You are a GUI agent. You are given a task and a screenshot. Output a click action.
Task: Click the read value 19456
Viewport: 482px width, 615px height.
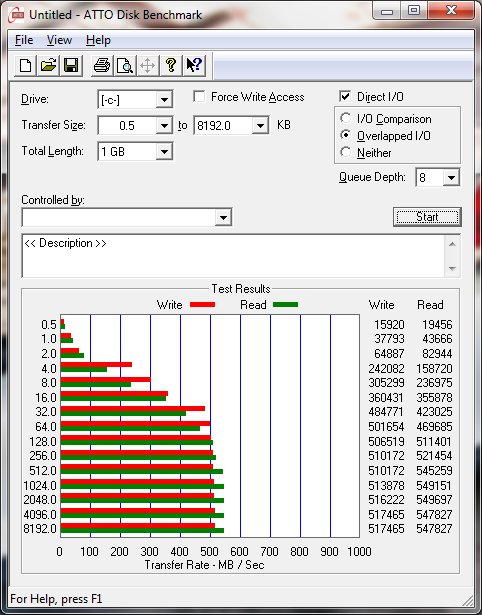pos(437,325)
